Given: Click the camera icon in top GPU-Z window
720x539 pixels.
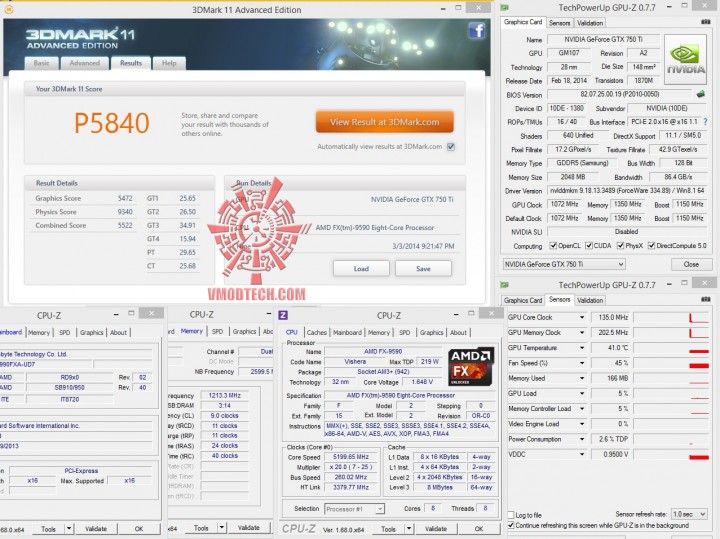Looking at the screenshot, I should pyautogui.click(x=705, y=22).
